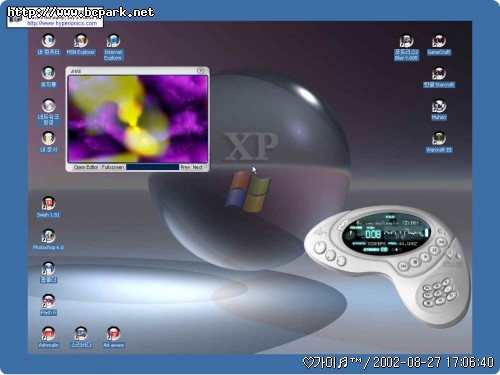Skip to next track on Winamp player
This screenshot has width=500, height=375.
pos(441,241)
